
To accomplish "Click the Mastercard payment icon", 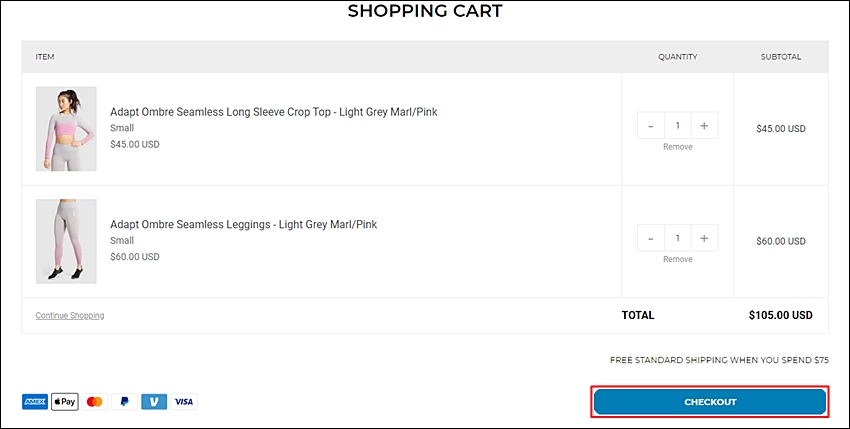I will click(95, 402).
